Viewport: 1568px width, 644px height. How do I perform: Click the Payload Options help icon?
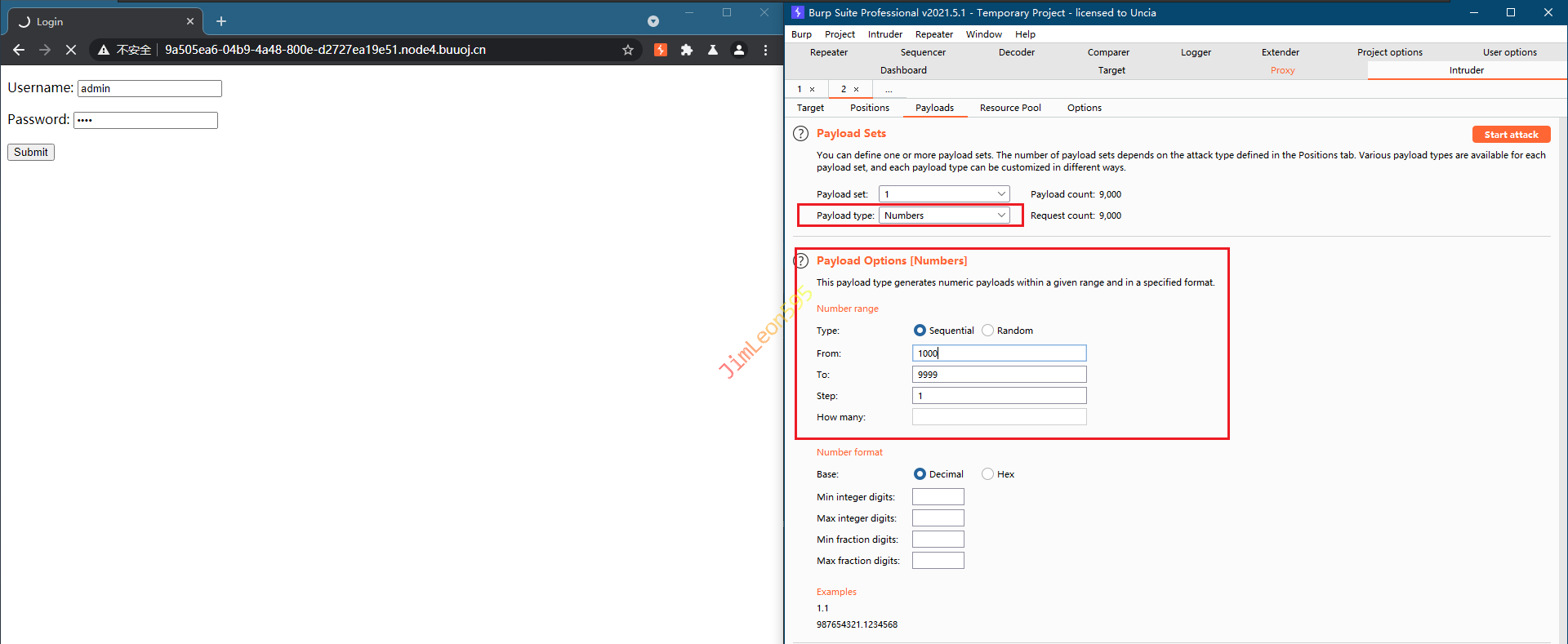tap(800, 261)
